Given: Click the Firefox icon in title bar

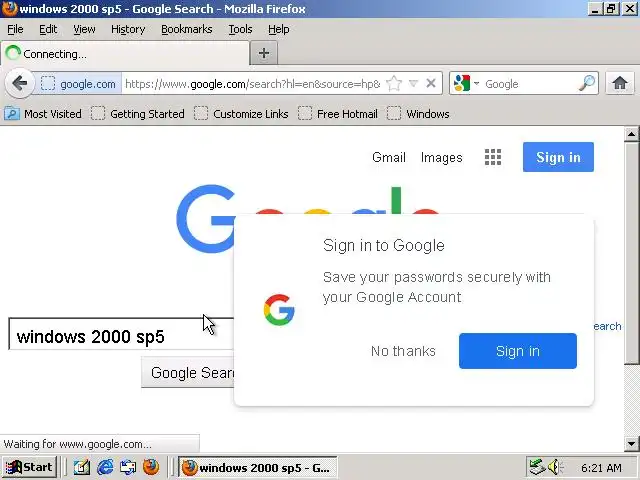Looking at the screenshot, I should click(x=9, y=9).
